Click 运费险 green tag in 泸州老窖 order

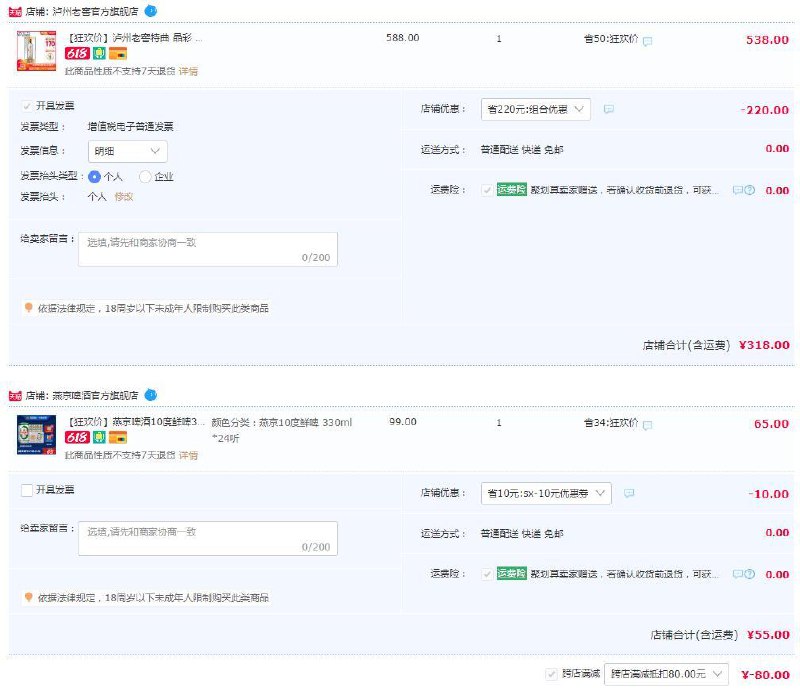click(x=512, y=189)
